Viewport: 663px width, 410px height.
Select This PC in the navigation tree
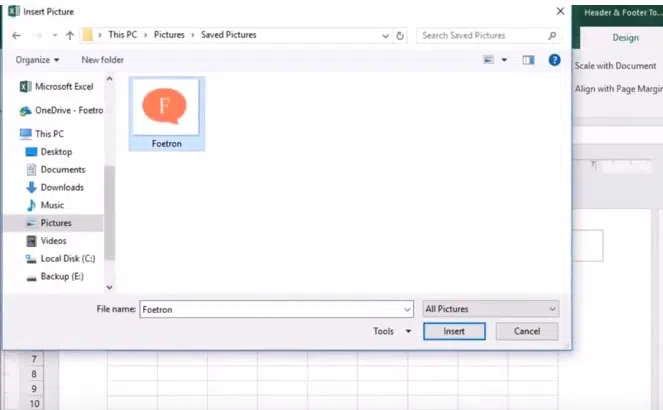42,134
